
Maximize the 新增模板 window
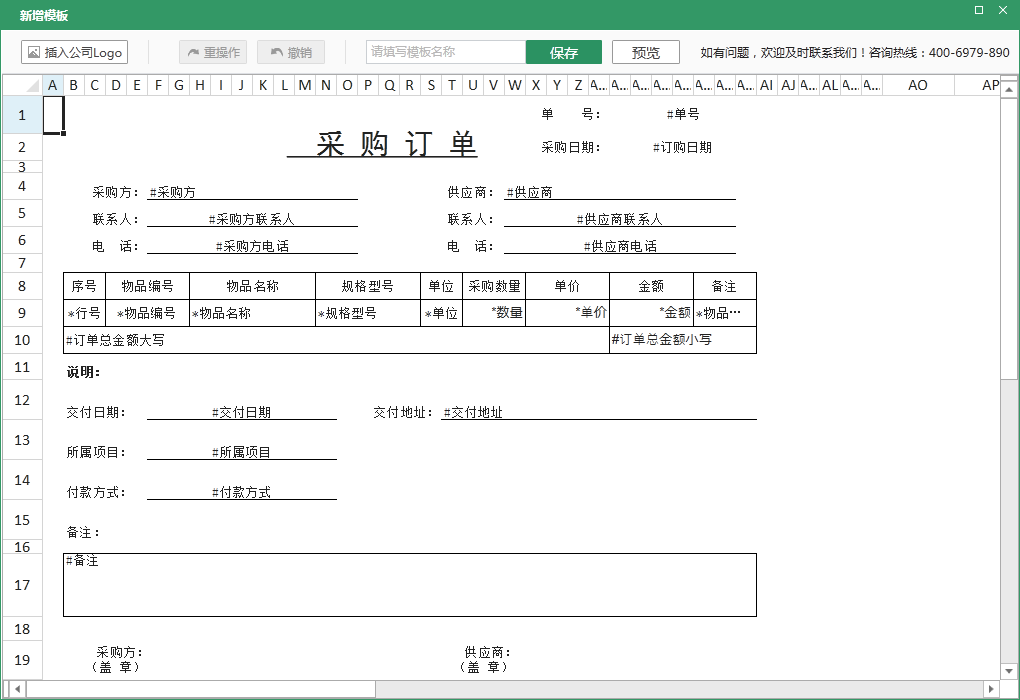coord(978,10)
